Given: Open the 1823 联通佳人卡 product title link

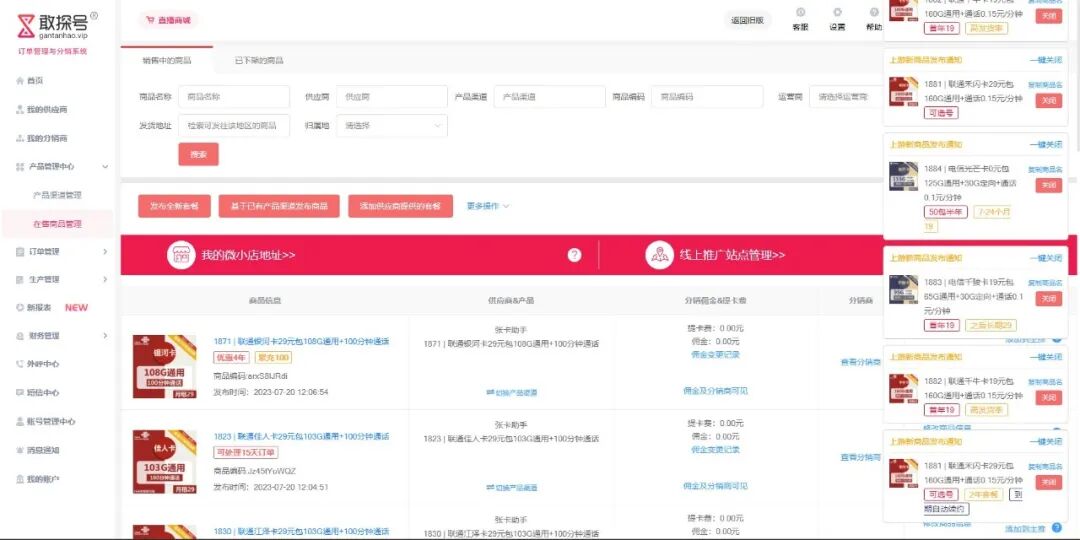Looking at the screenshot, I should tap(302, 436).
